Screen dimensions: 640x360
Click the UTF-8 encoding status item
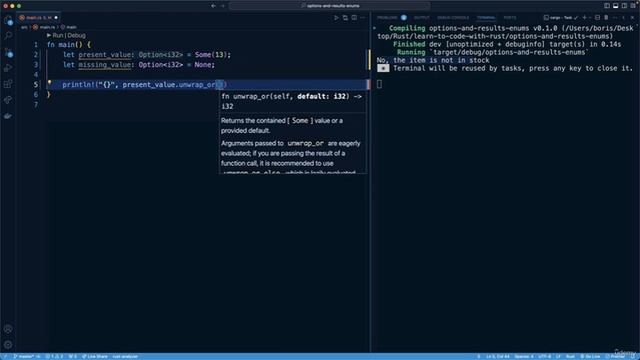click(x=544, y=356)
